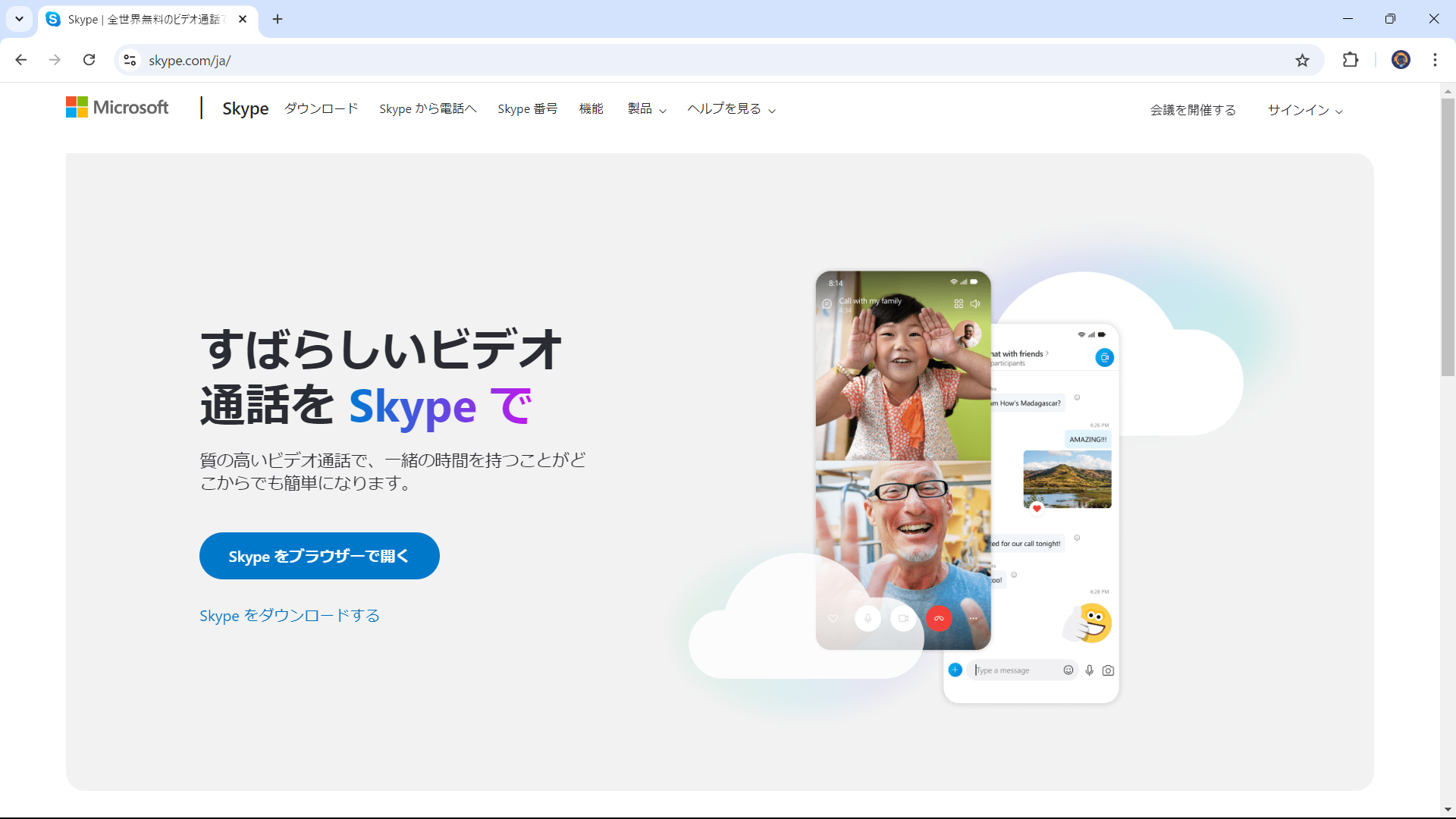The image size is (1456, 819).
Task: Reload the Skype page
Action: [x=89, y=60]
